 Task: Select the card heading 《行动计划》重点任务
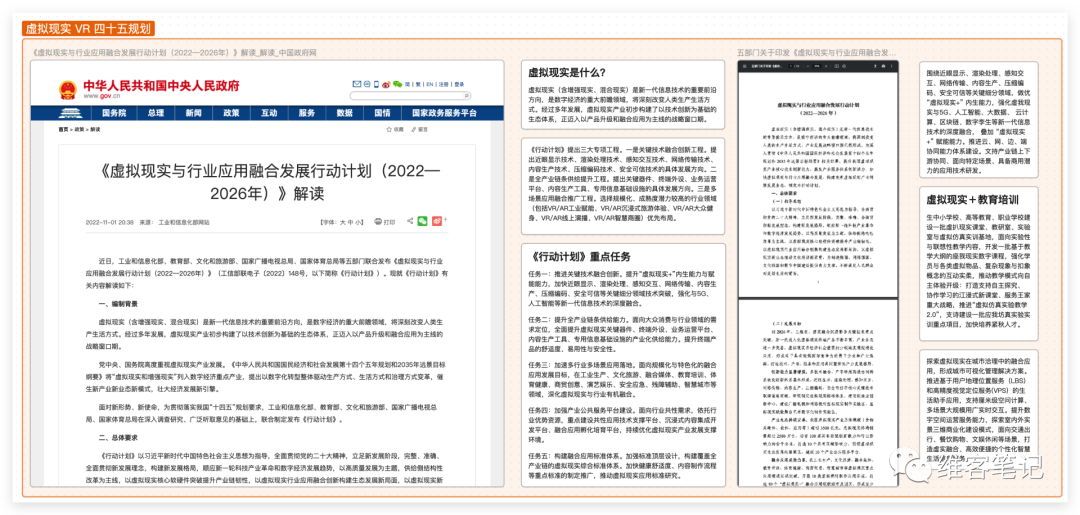[579, 257]
